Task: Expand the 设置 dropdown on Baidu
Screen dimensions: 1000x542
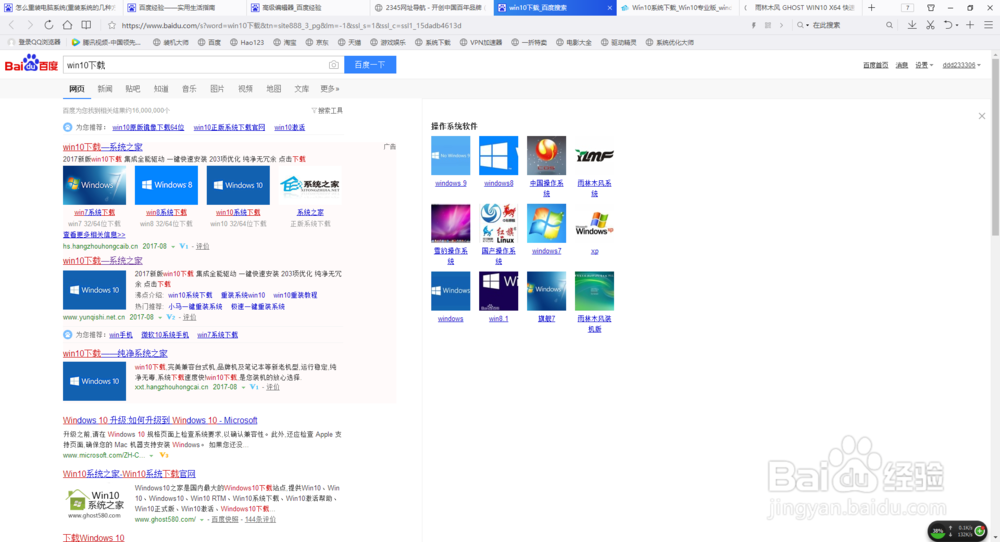Action: click(x=924, y=65)
